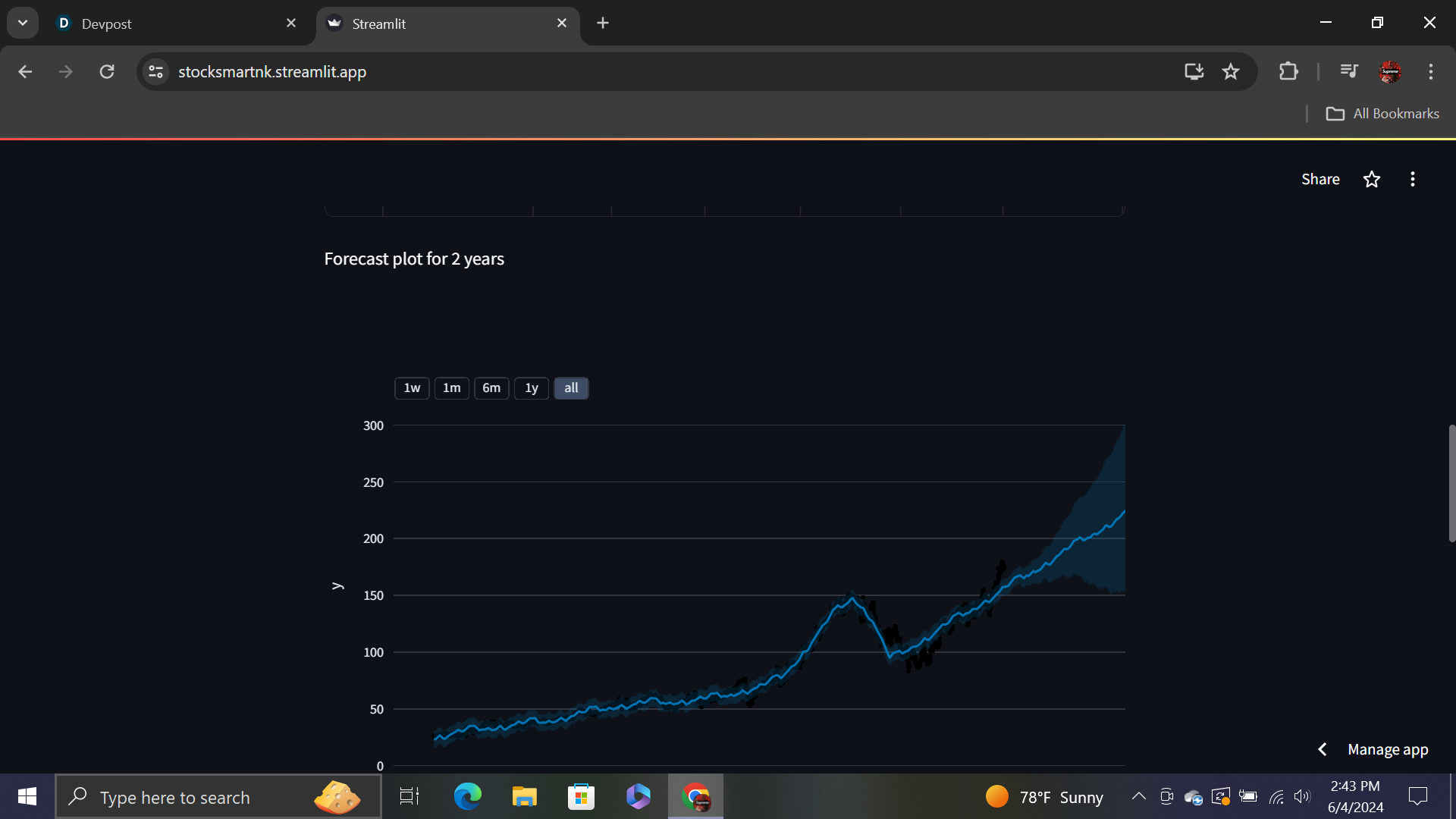Viewport: 1456px width, 819px height.
Task: Select the 1m range on the chart
Action: (451, 388)
